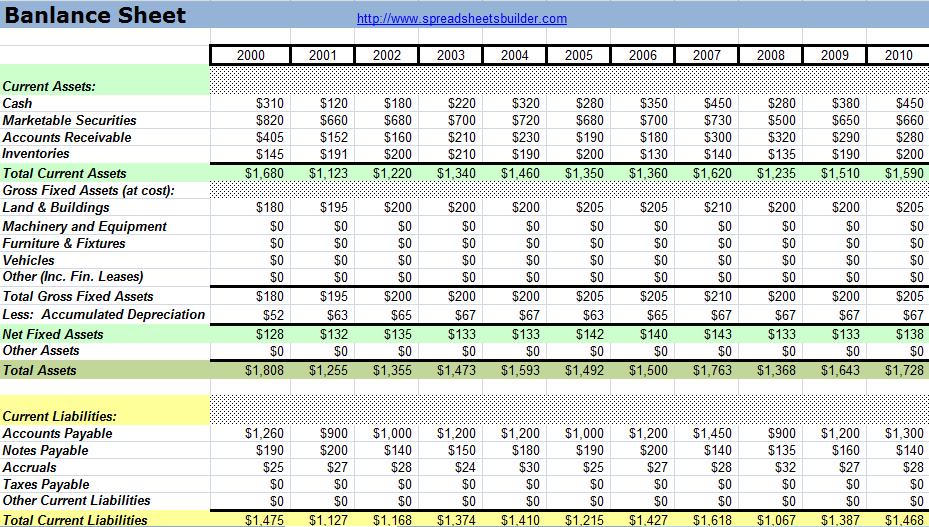Select 2000 Total Assets value $1,808

click(x=264, y=371)
